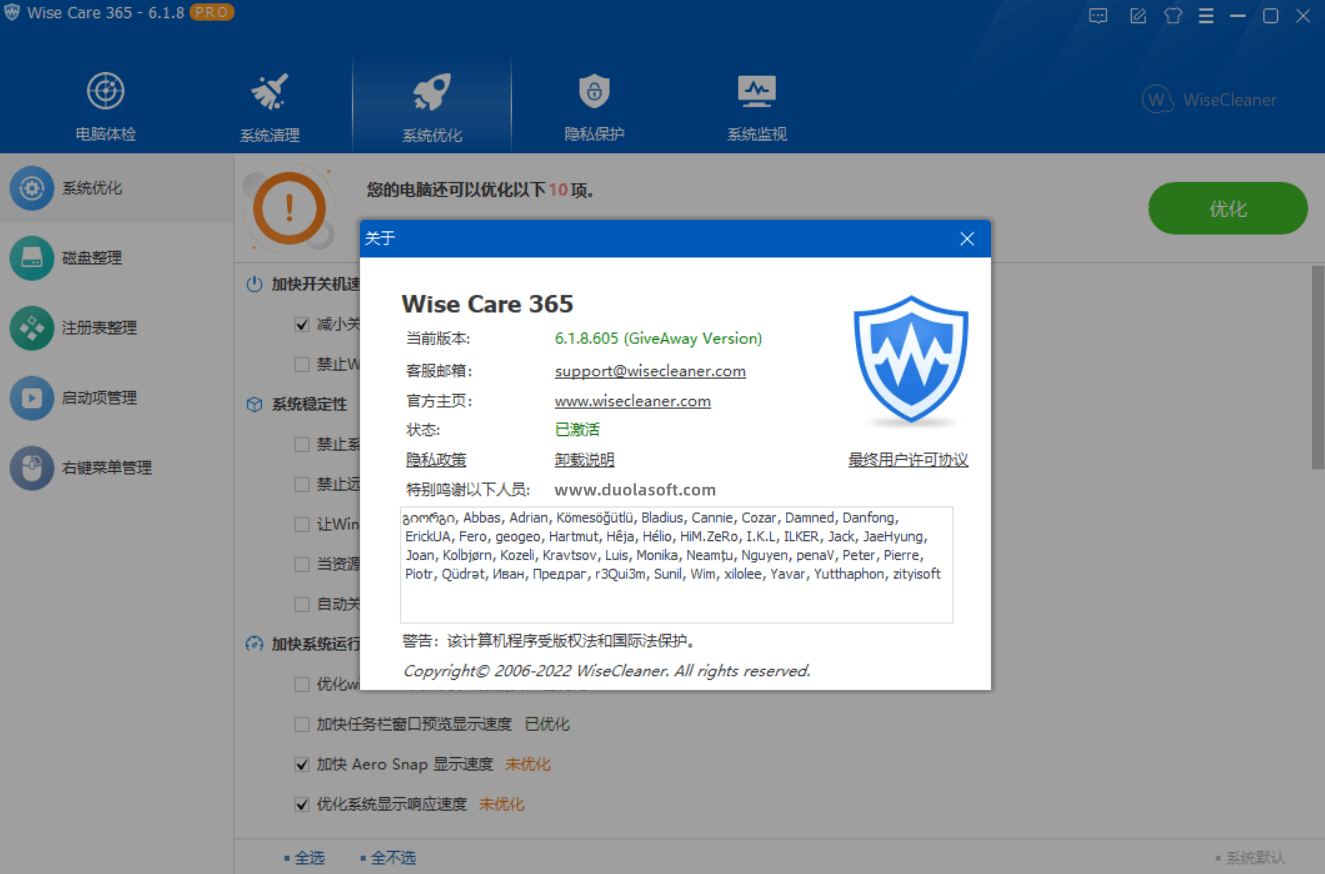This screenshot has height=874, width=1325.
Task: Click the gauge icon beside 加快系统运行
Action: click(x=254, y=644)
